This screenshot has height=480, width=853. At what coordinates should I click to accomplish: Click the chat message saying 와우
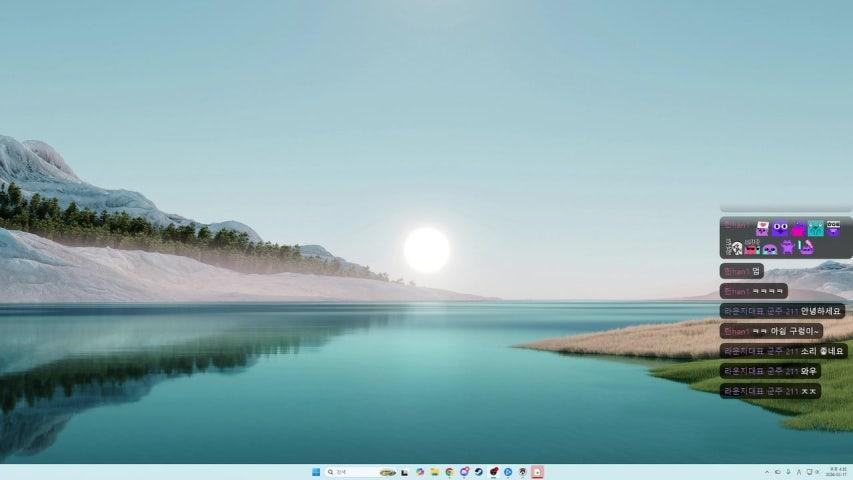click(x=770, y=371)
